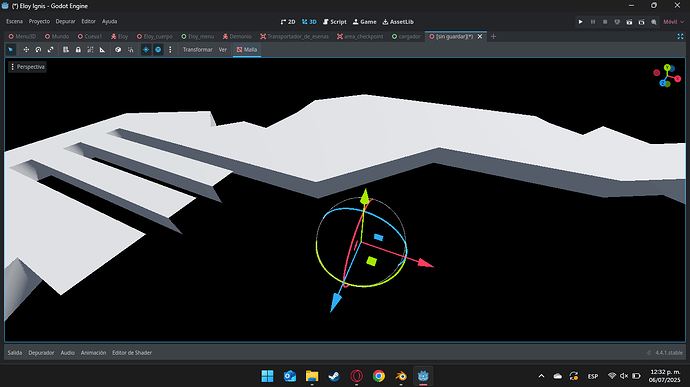The image size is (690, 387).
Task: Lock the selected node with padlock icon
Action: coord(78,50)
